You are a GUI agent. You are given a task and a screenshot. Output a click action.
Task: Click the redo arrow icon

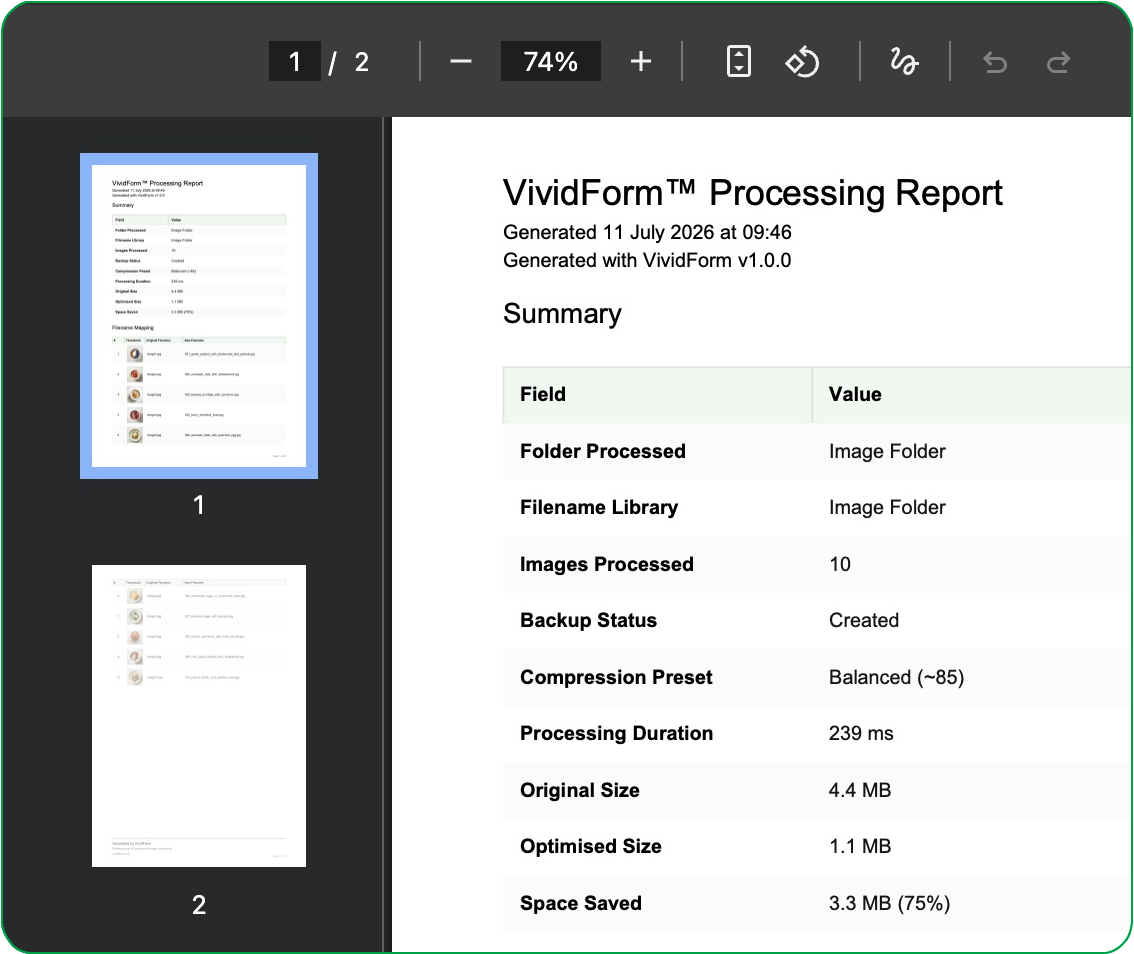(x=1058, y=62)
